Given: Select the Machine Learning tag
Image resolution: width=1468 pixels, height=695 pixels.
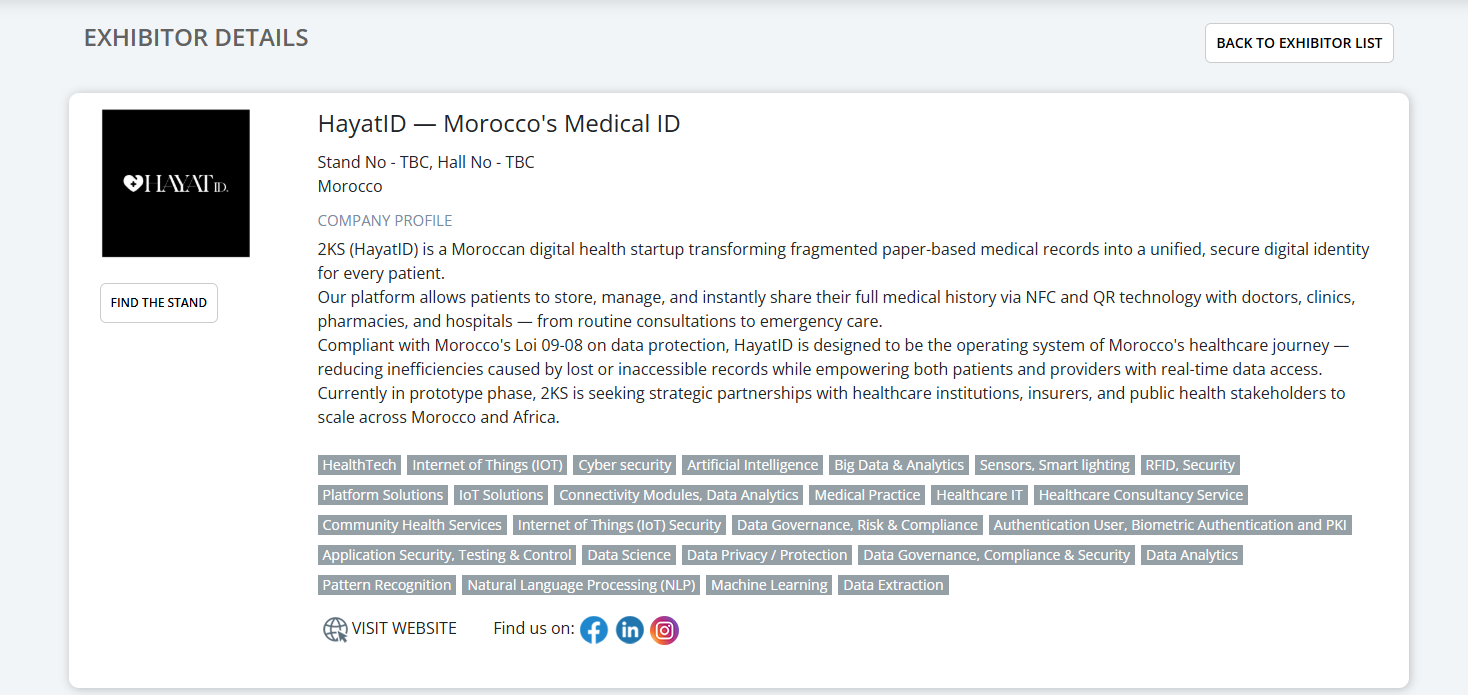Looking at the screenshot, I should 769,584.
